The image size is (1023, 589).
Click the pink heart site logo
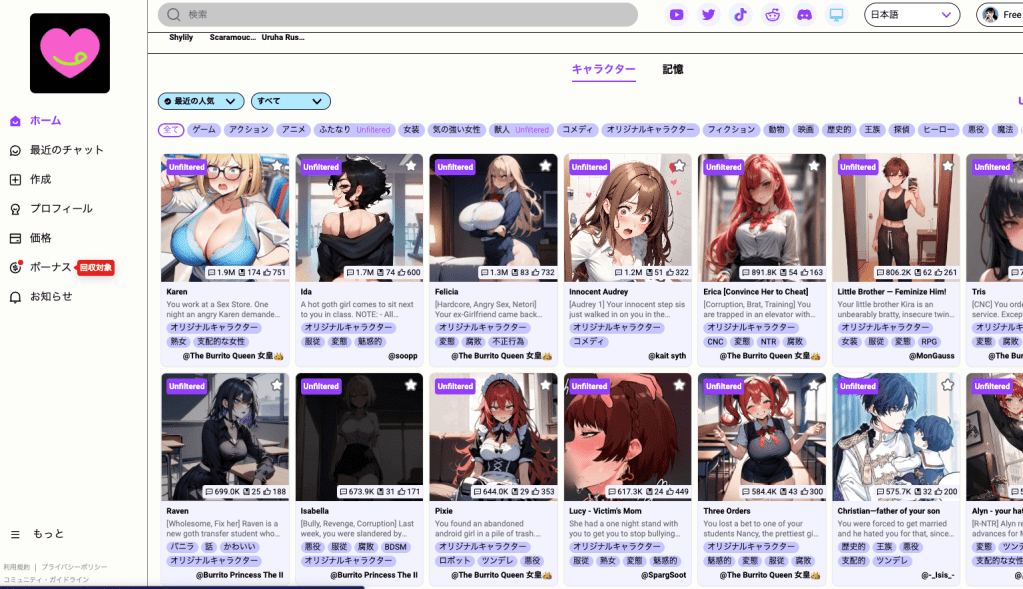point(70,53)
